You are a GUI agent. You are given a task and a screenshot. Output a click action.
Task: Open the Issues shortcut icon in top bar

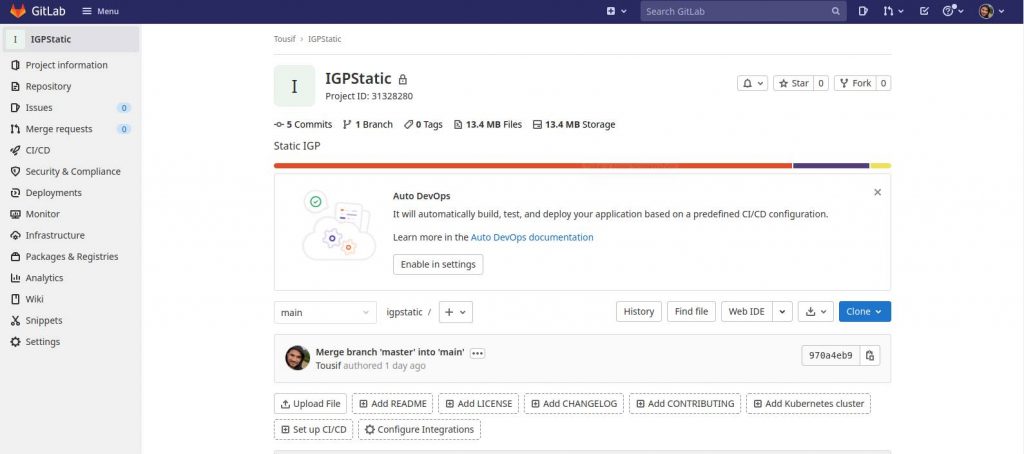click(x=863, y=11)
